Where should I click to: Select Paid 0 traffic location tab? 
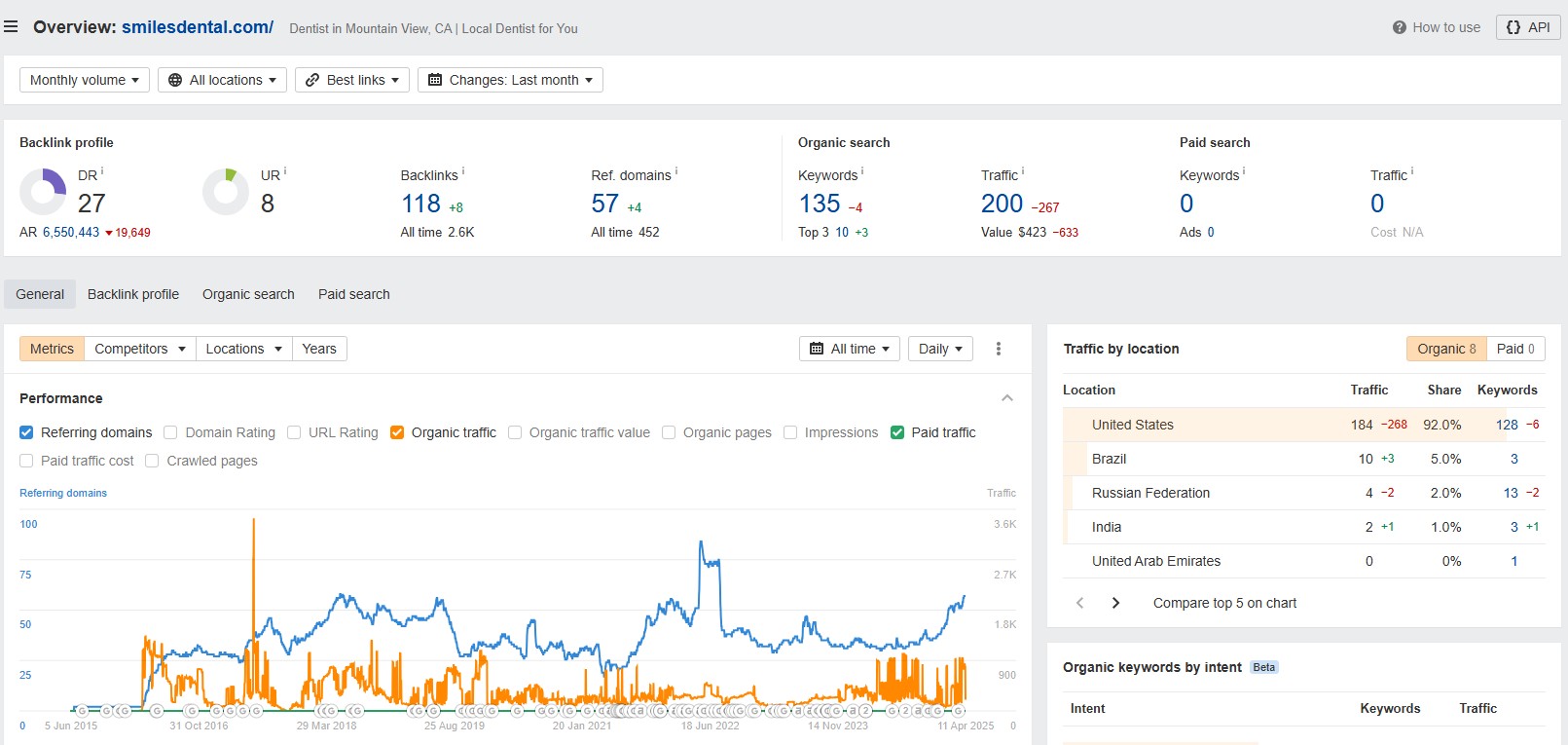click(x=1515, y=349)
